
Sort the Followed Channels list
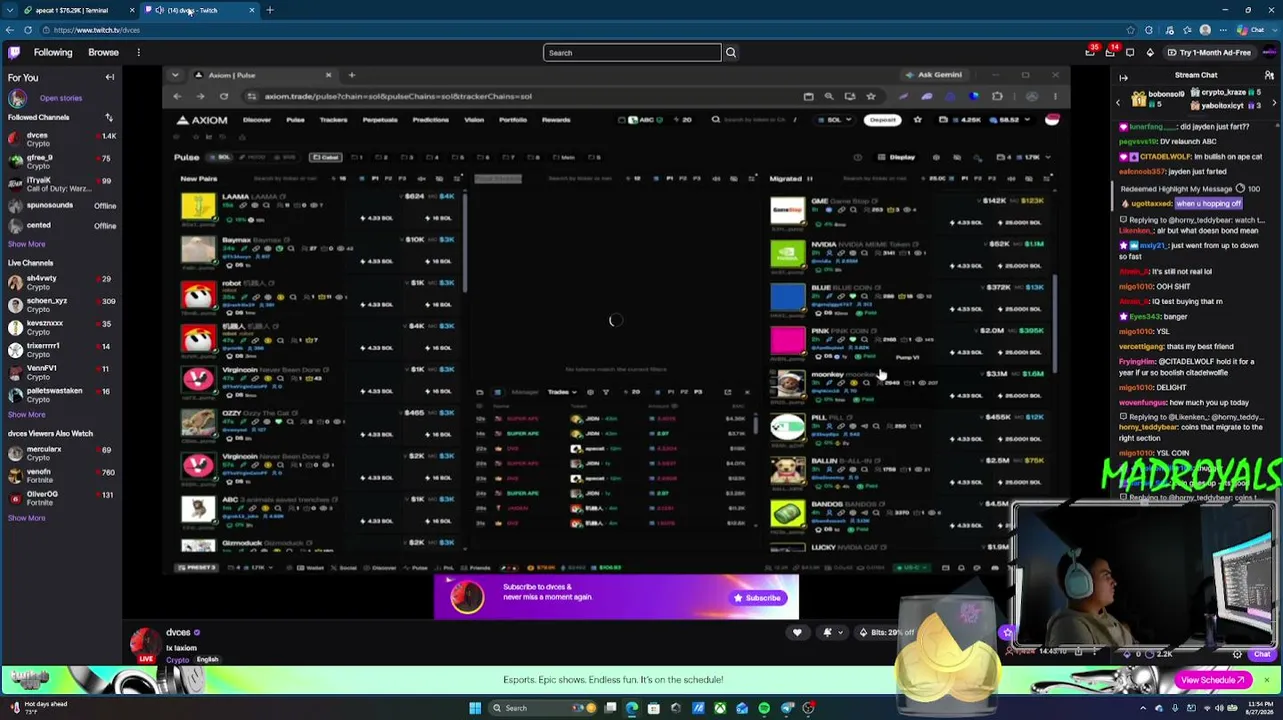[x=109, y=117]
